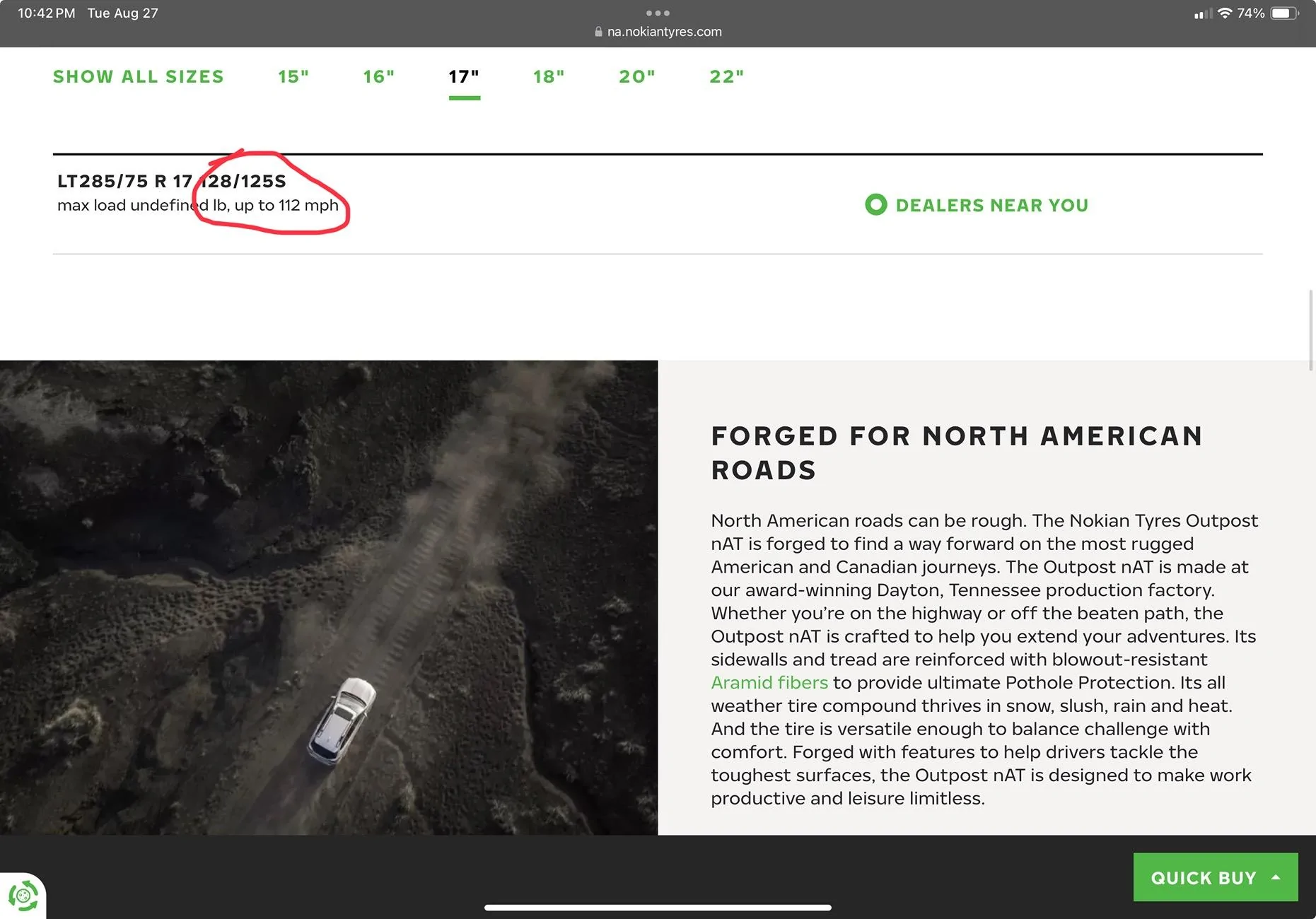Click the Forged for North American Roads heading
1316x919 pixels.
coord(957,453)
